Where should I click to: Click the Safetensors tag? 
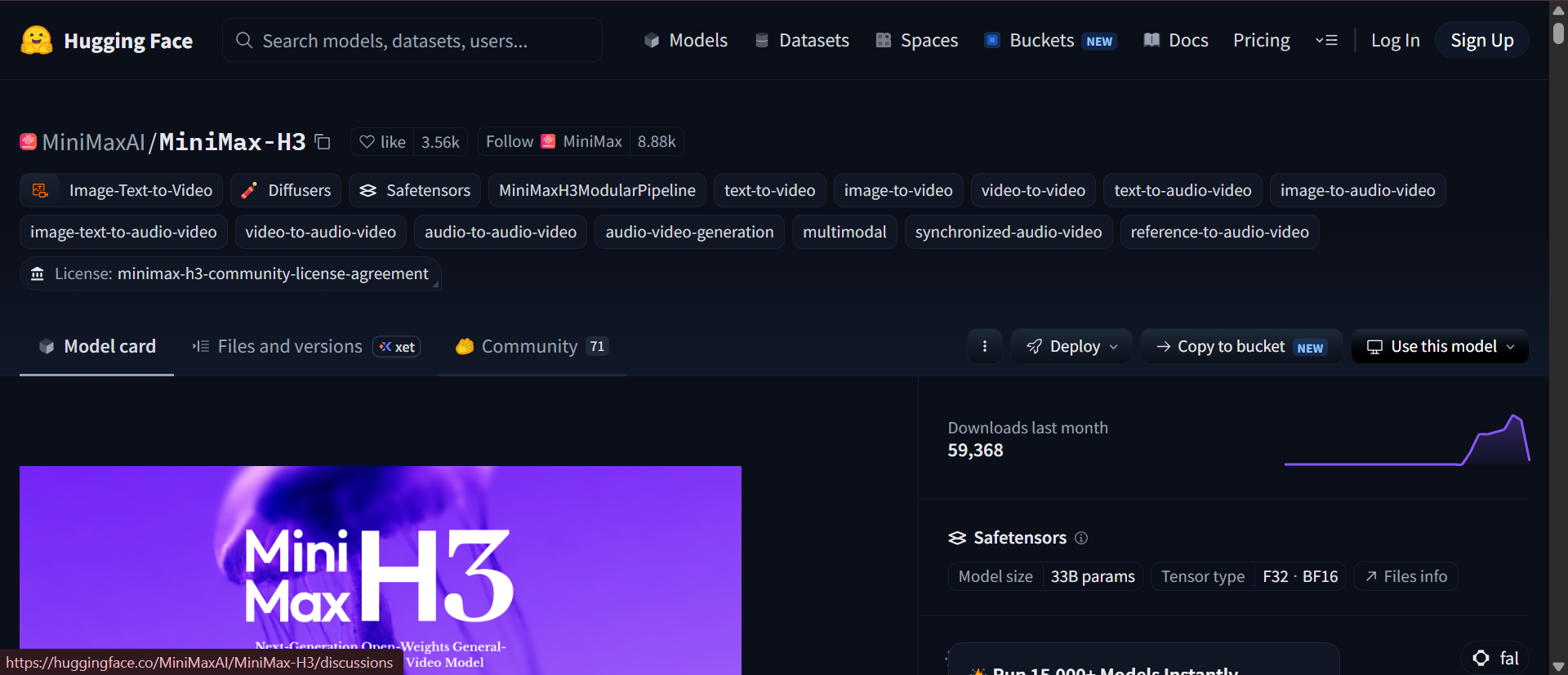(x=415, y=190)
